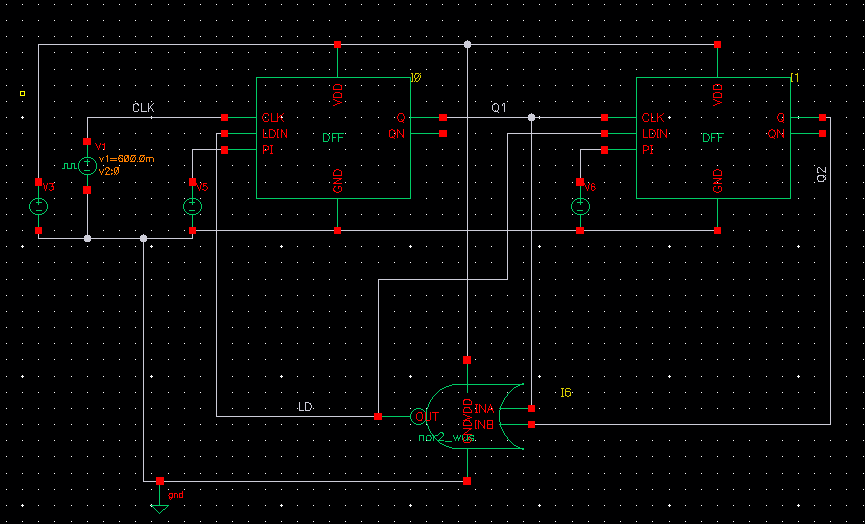Click the QN output terminal of DFF I0
The height and width of the screenshot is (524, 865).
pos(443,133)
